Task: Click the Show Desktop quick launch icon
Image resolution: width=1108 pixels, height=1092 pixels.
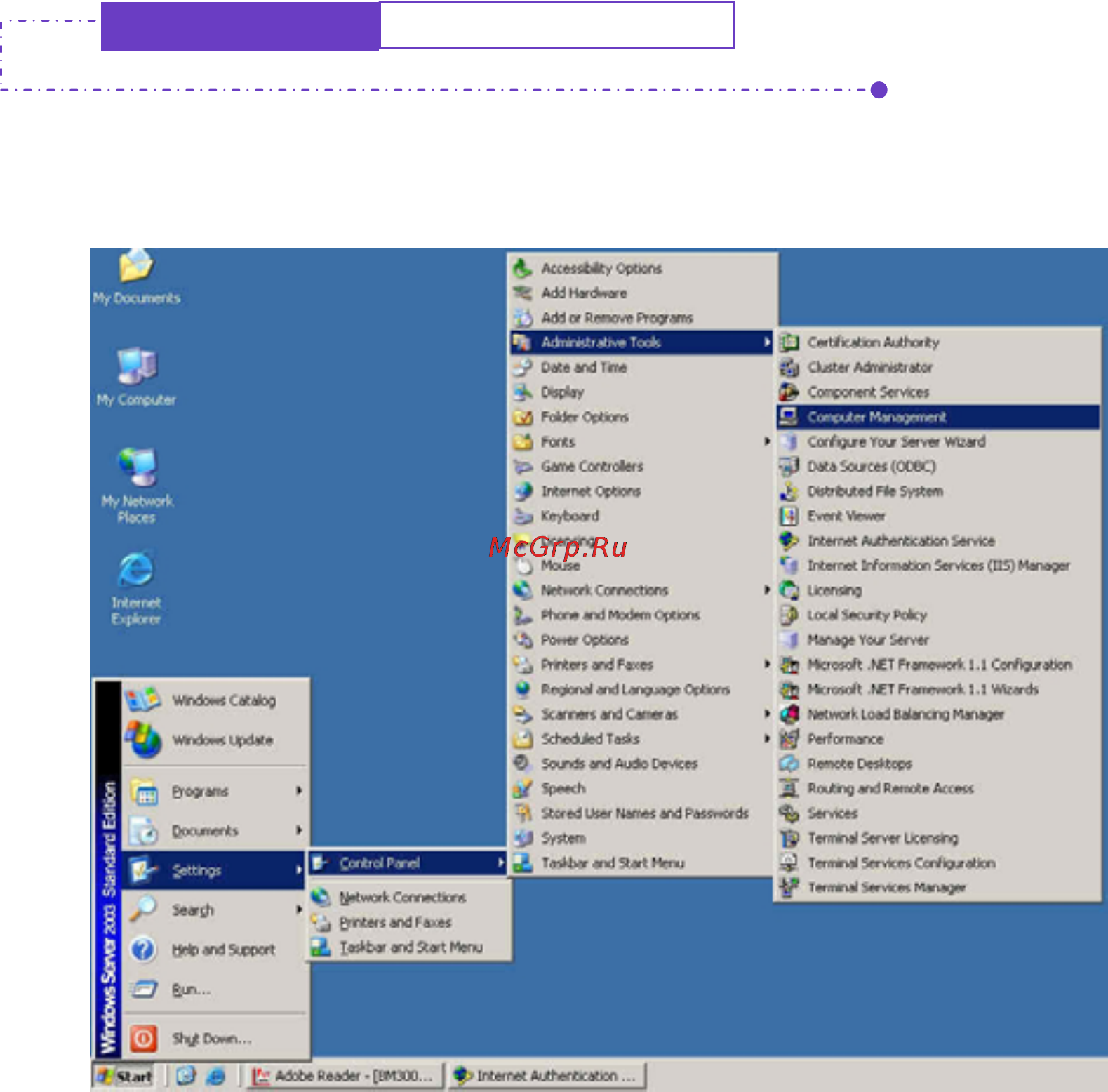Action: [x=185, y=1075]
